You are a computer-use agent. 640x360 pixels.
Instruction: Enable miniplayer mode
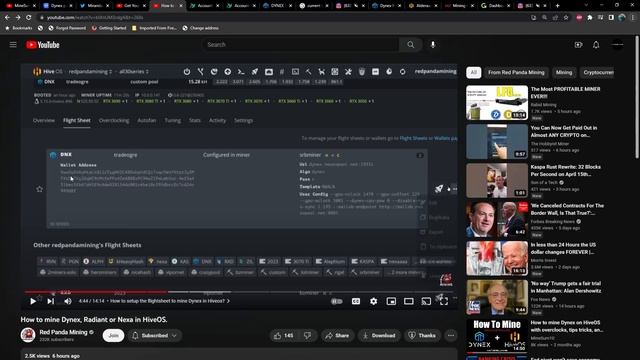(x=391, y=301)
